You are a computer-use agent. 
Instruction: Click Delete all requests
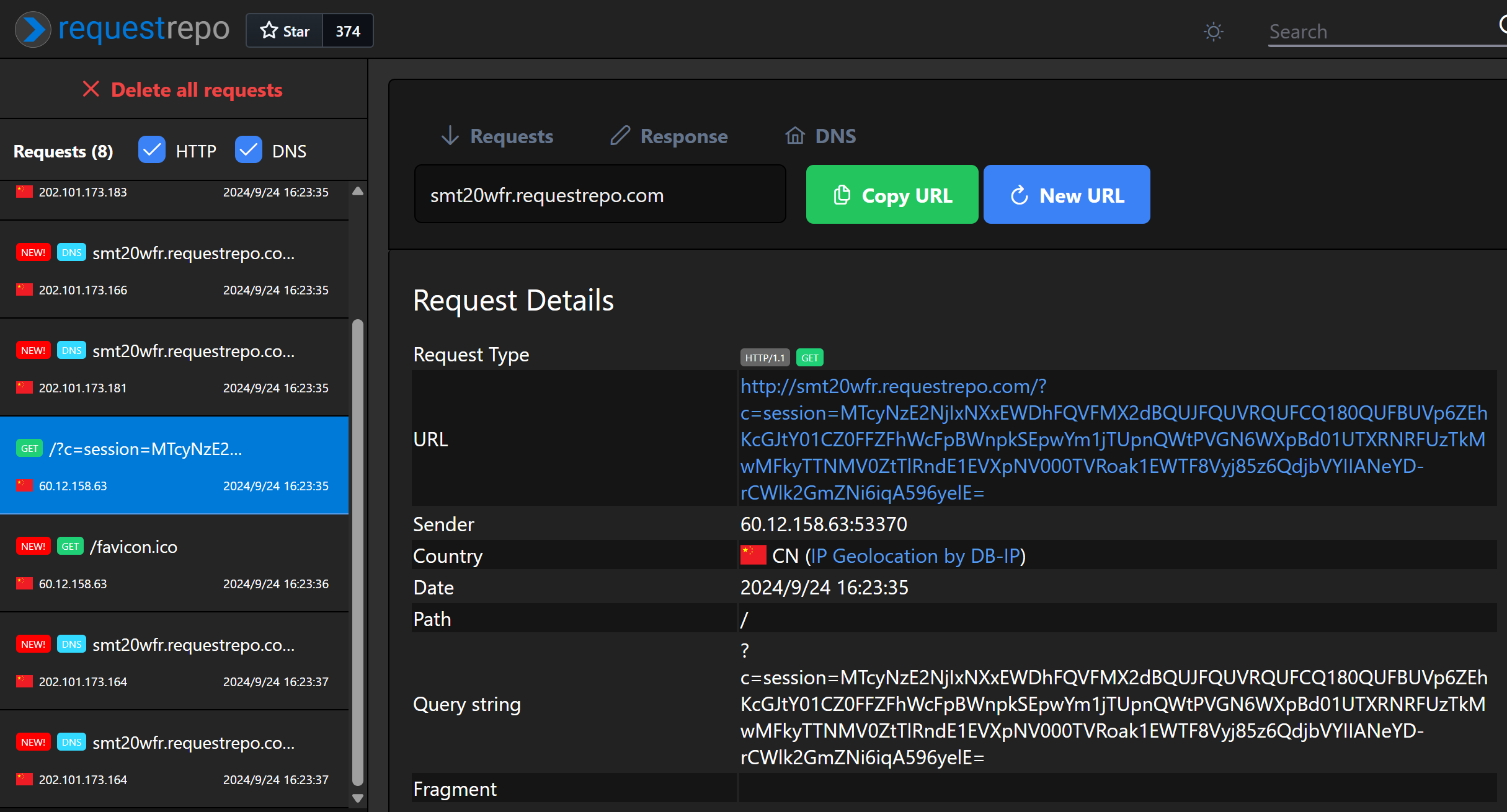[182, 90]
